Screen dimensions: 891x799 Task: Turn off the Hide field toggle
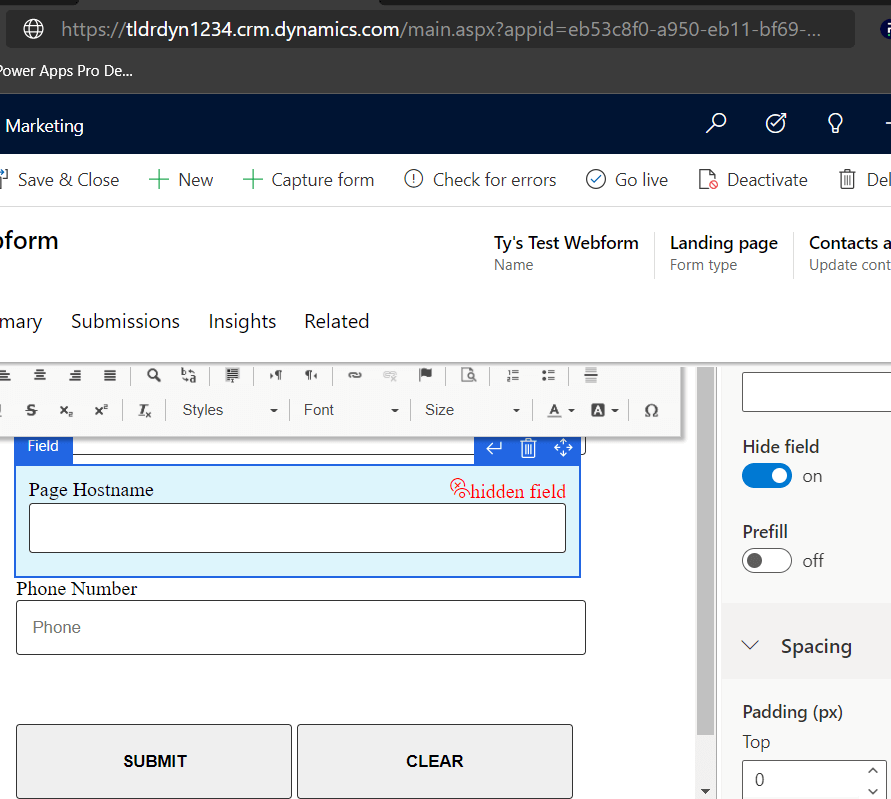coord(767,476)
